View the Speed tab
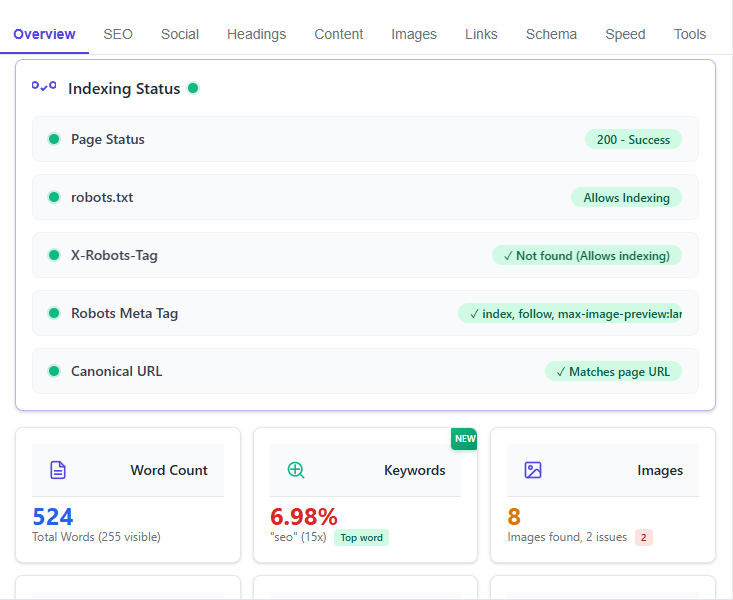This screenshot has width=733, height=600. coord(625,34)
